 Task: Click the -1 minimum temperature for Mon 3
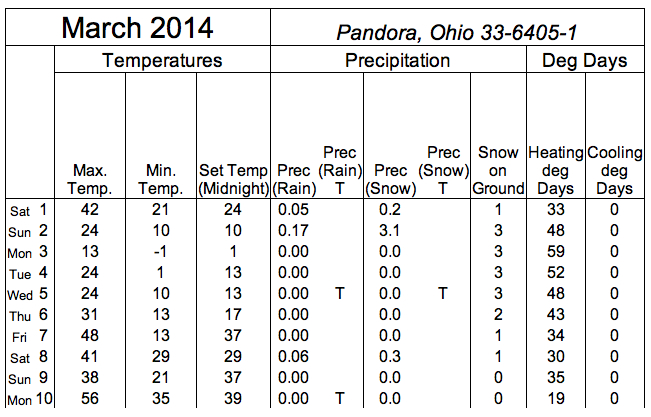point(160,252)
